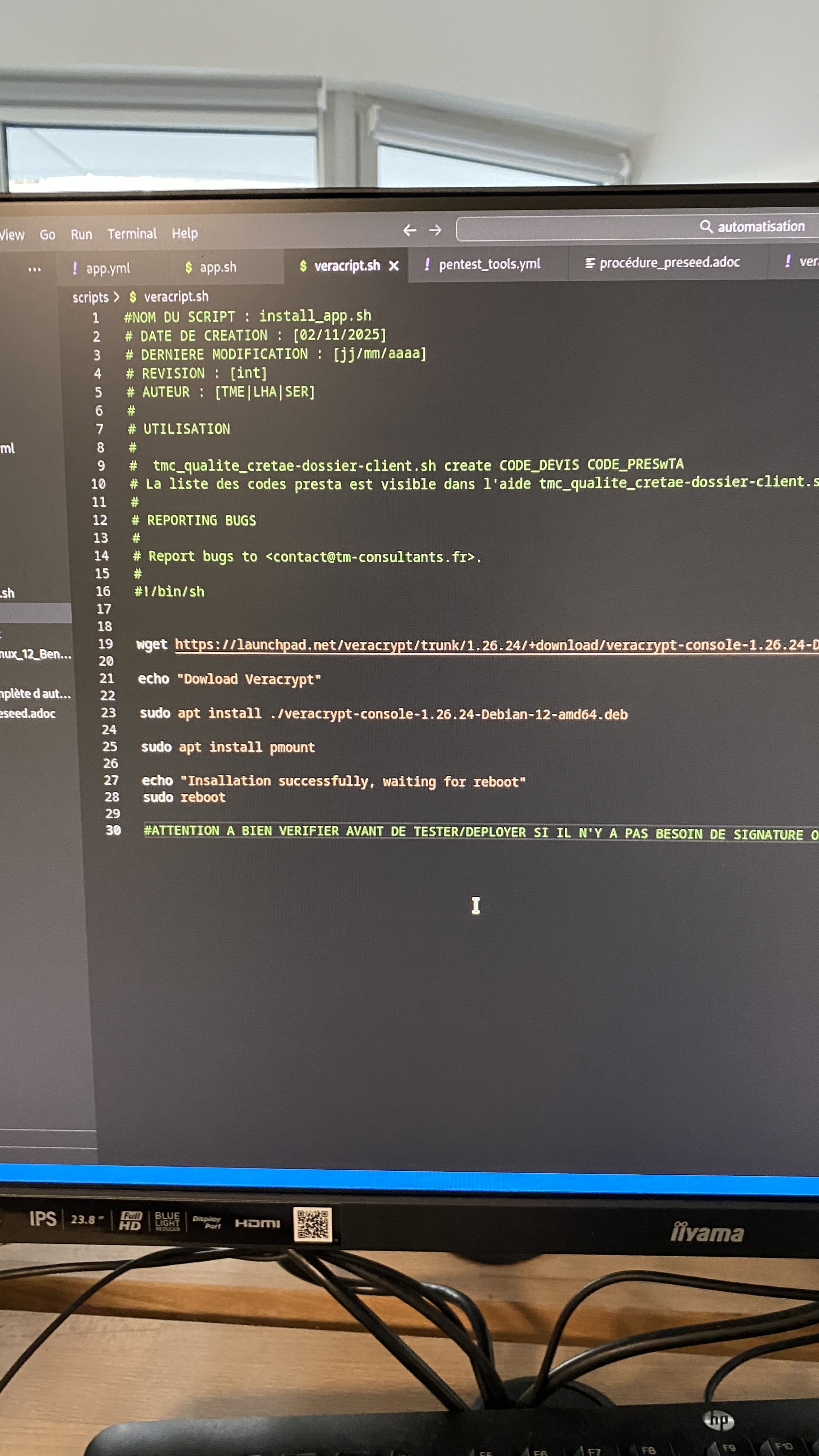Select the sidebar file ending .sh
This screenshot has width=819, height=1456.
tap(7, 593)
